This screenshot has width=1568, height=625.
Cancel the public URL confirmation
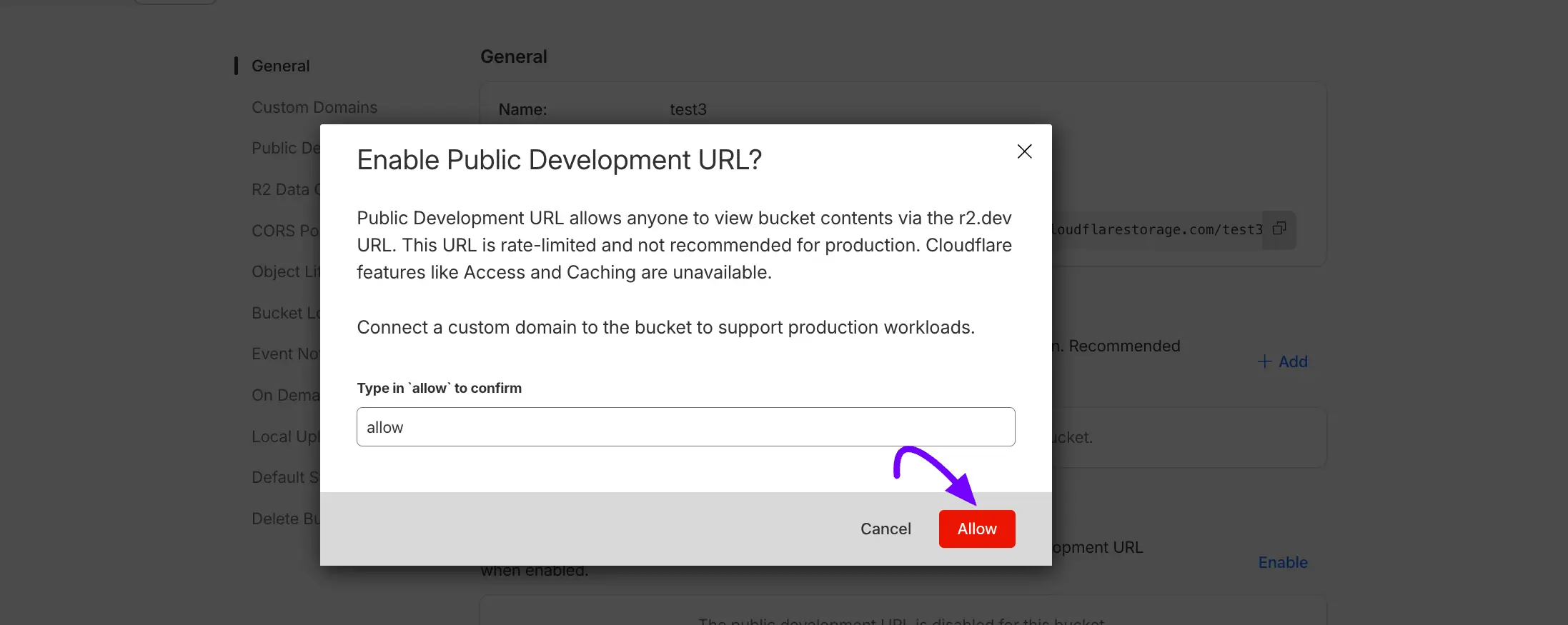click(x=885, y=529)
